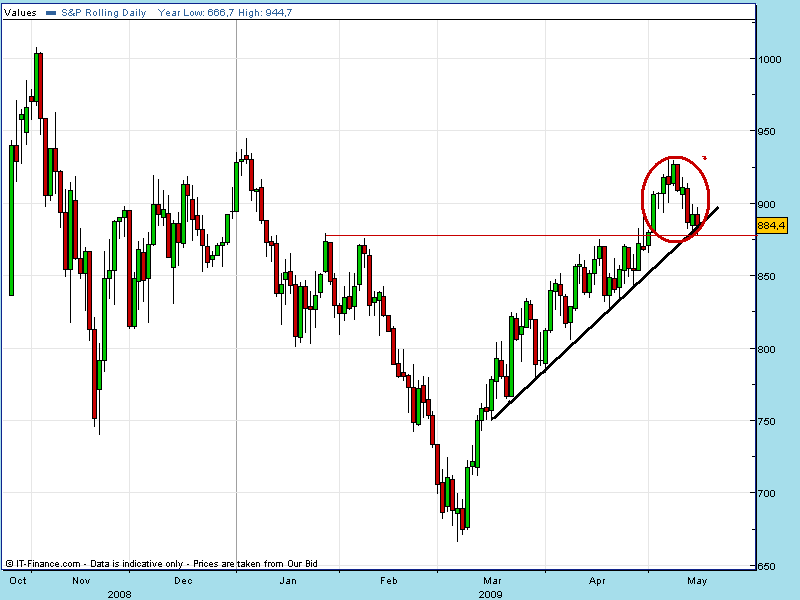Click the 800 price axis label
800x600 pixels.
[x=767, y=349]
